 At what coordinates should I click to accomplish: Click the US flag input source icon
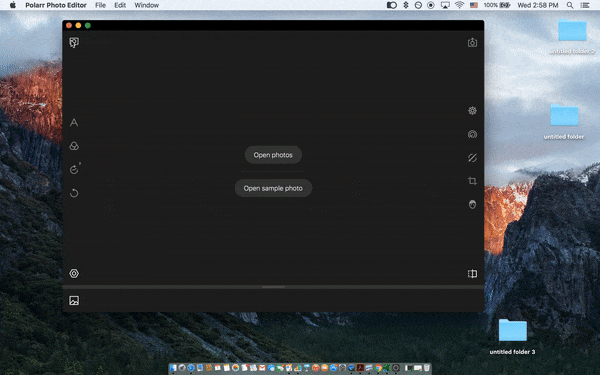pos(474,5)
